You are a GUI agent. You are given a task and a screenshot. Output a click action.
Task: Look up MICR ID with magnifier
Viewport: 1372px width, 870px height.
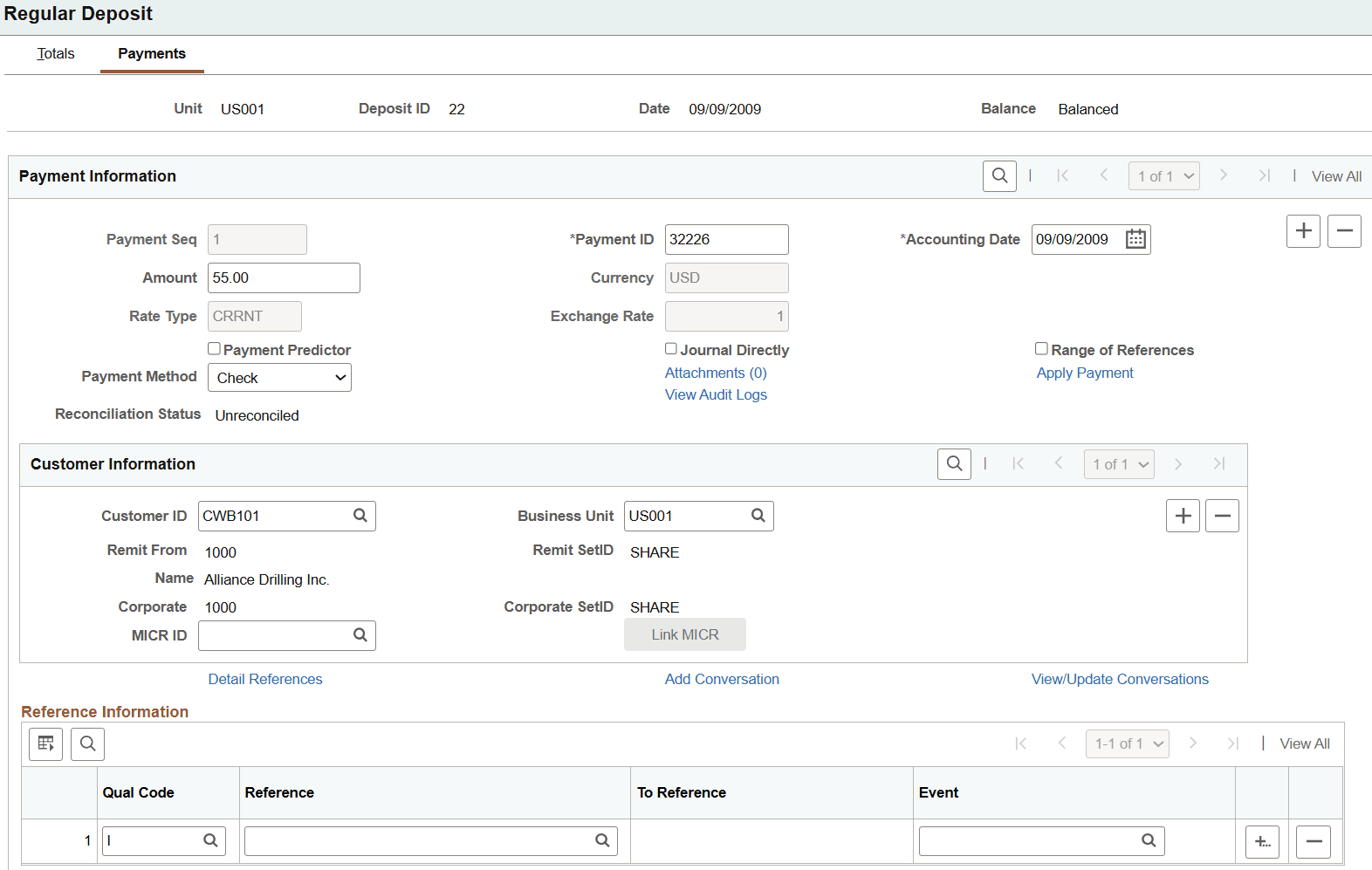point(360,635)
